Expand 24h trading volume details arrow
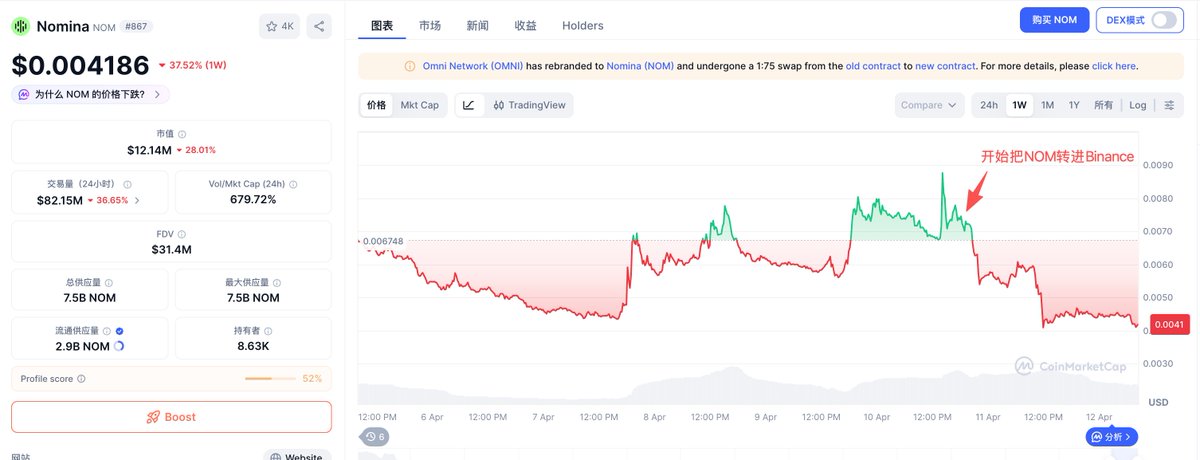The image size is (1200, 460). point(137,200)
